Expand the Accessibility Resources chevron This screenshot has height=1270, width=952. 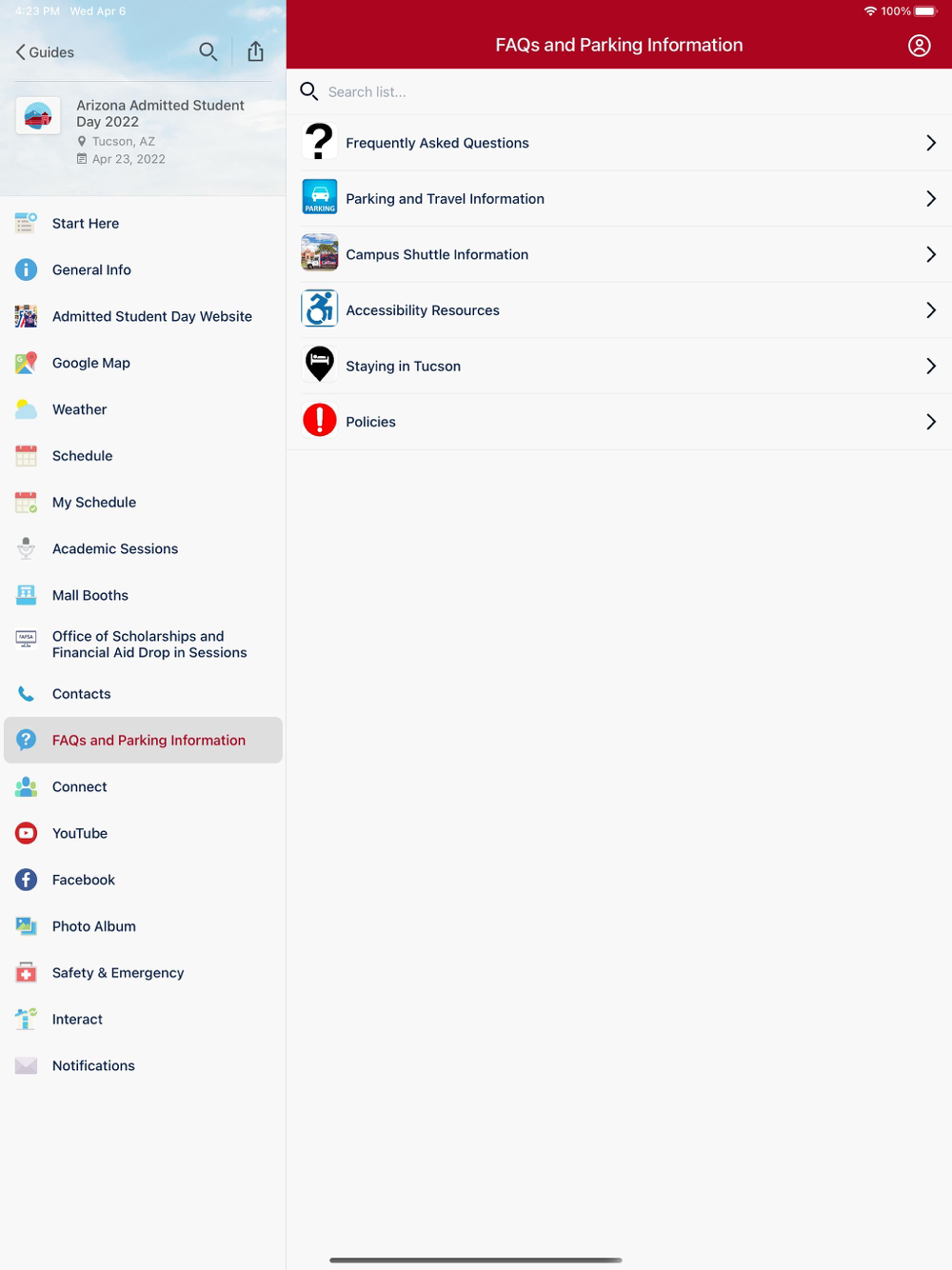click(931, 310)
